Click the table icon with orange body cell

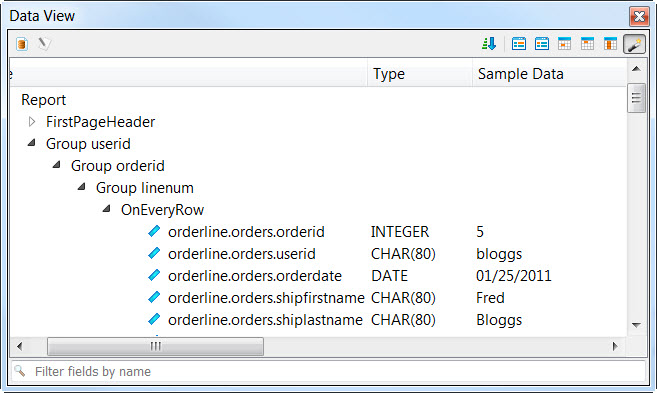pyautogui.click(x=564, y=44)
